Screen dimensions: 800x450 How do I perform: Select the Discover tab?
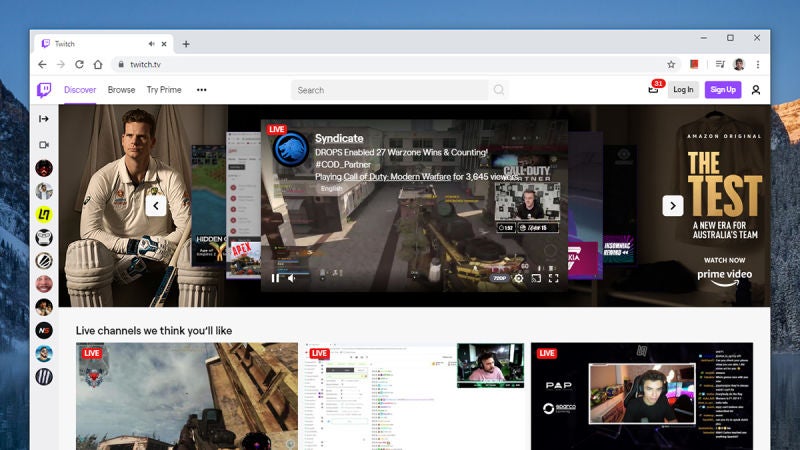click(x=80, y=90)
